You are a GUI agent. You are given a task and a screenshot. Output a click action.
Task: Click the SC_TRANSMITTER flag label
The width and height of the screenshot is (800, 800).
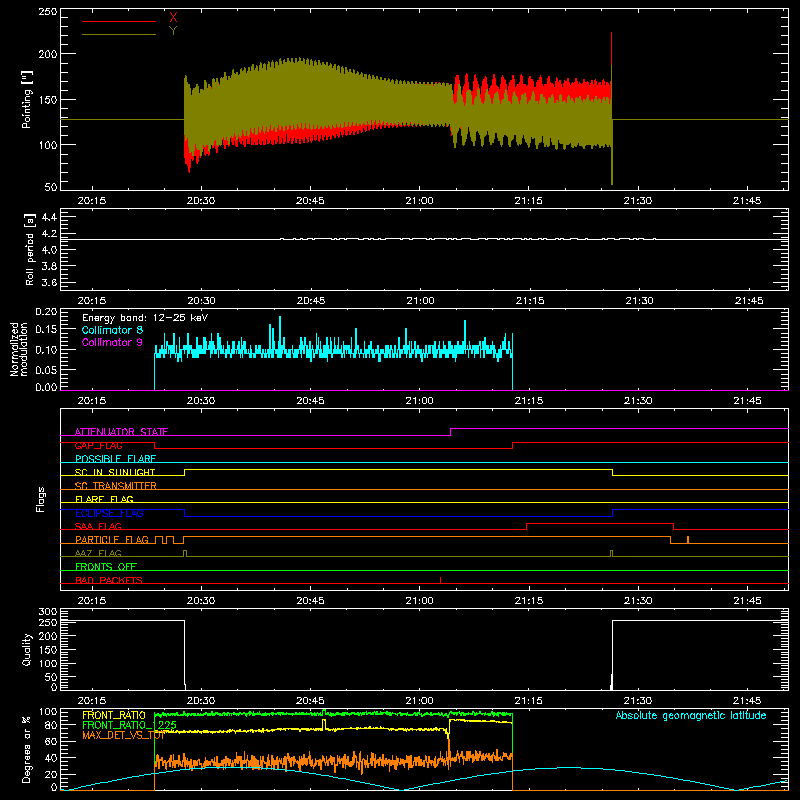(115, 486)
